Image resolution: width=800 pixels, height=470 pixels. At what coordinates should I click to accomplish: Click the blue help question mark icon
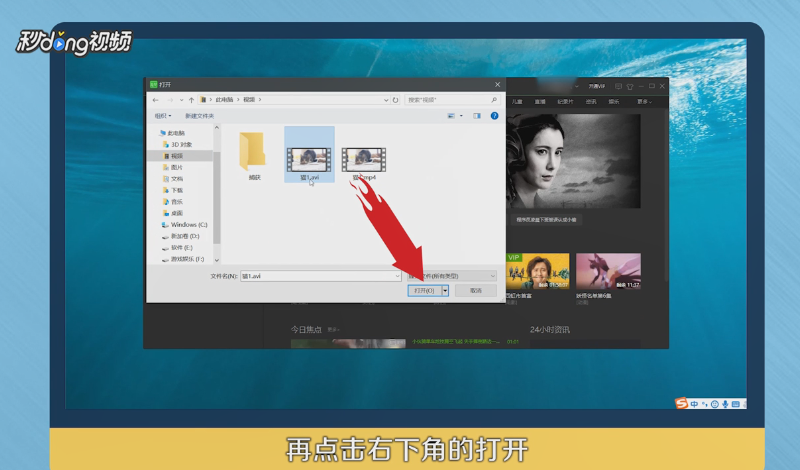point(494,116)
